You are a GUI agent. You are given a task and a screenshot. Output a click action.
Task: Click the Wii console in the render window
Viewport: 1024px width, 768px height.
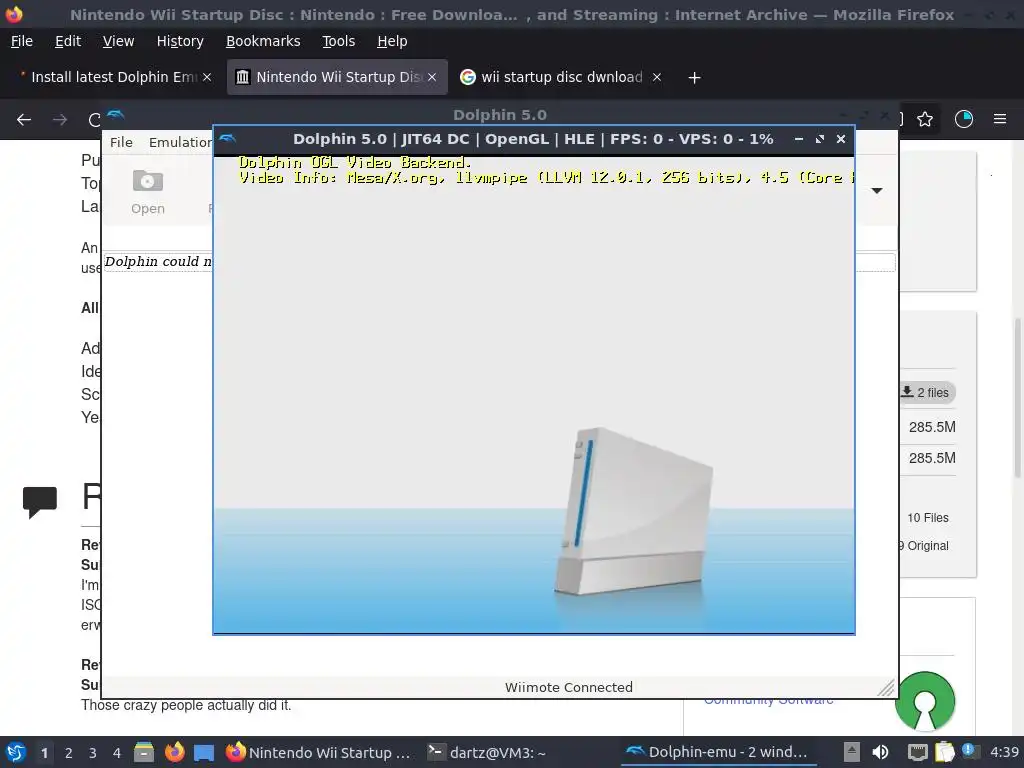coord(633,511)
